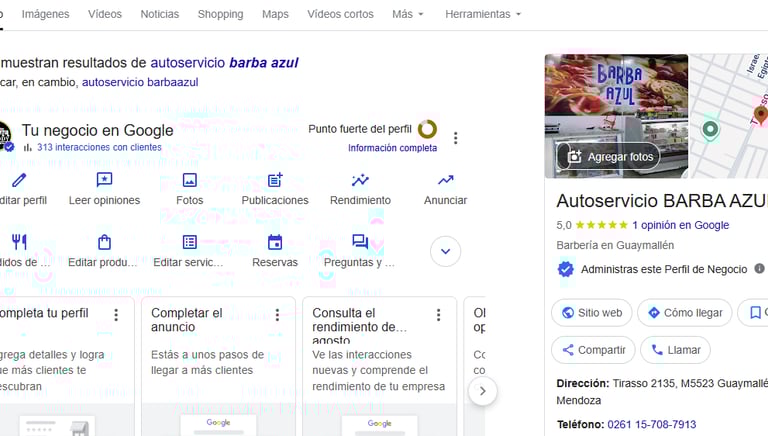
Task: Open the Rendimiento sparkline icon
Action: click(360, 180)
